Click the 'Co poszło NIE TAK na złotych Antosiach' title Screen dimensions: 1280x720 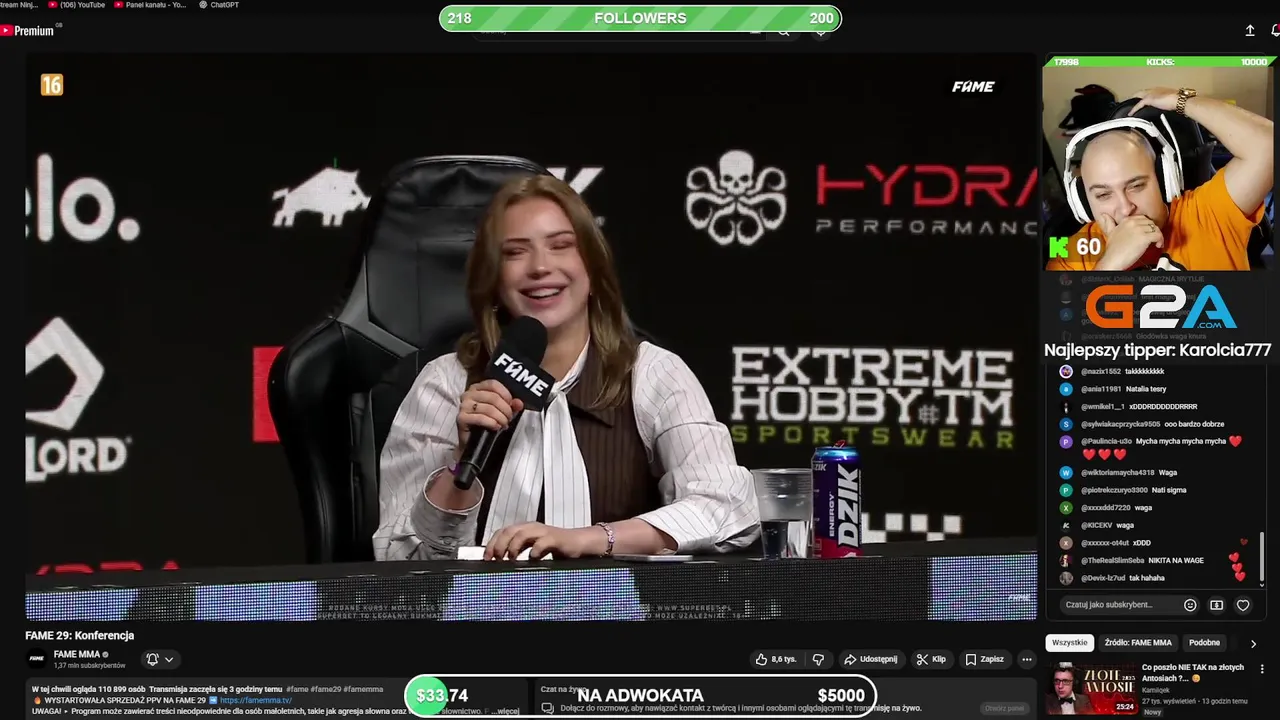pyautogui.click(x=1193, y=672)
